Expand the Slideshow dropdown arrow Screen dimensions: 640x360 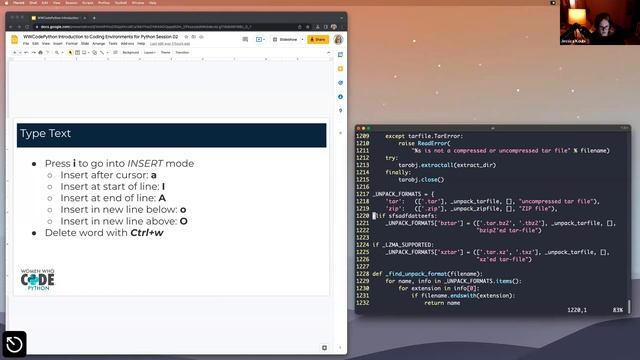click(302, 40)
